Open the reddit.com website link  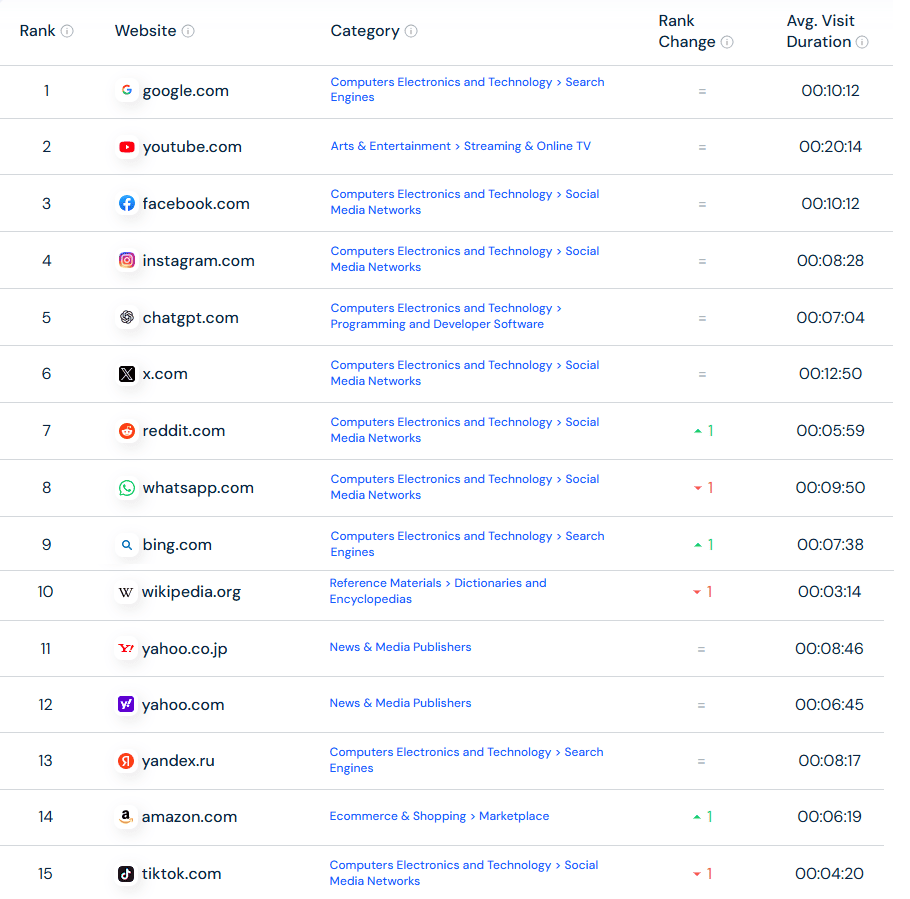(x=183, y=431)
